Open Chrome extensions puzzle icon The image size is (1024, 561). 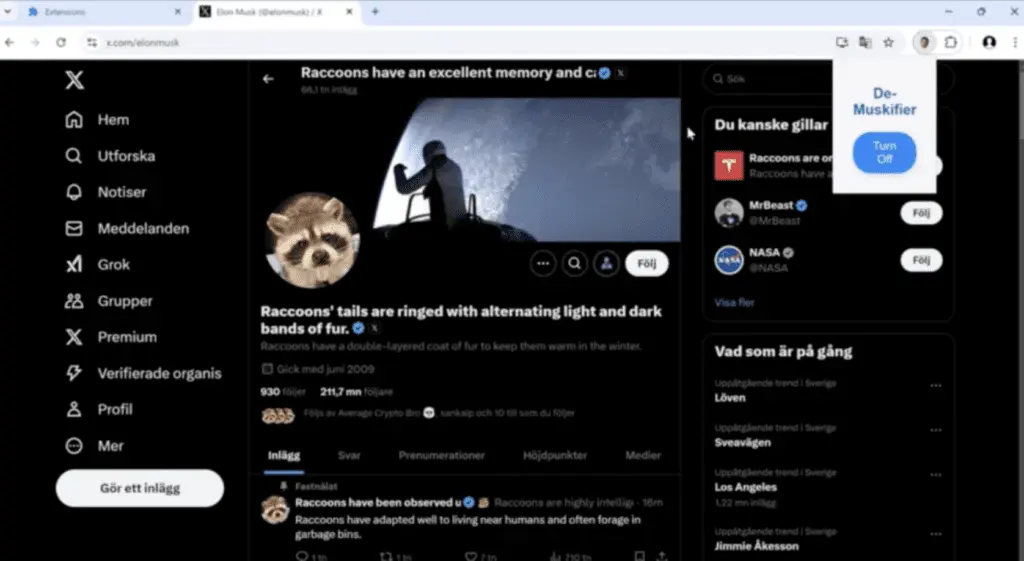tap(950, 42)
